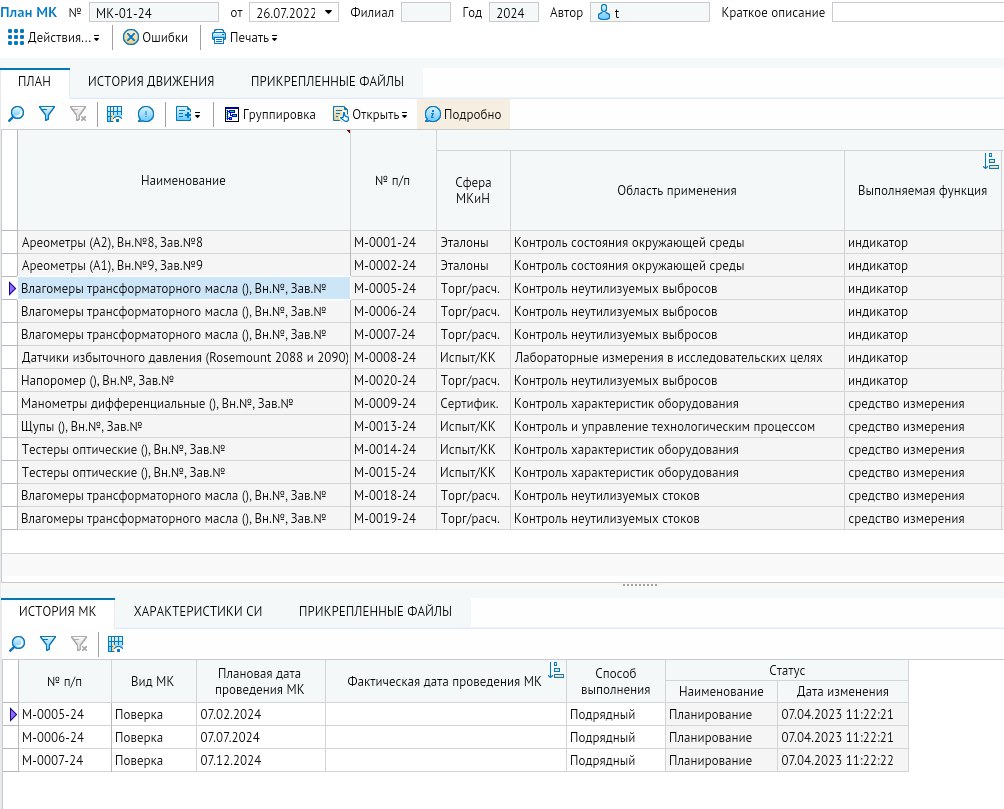The height and width of the screenshot is (809, 1004).
Task: Expand the Открыть dropdown menu
Action: click(371, 115)
